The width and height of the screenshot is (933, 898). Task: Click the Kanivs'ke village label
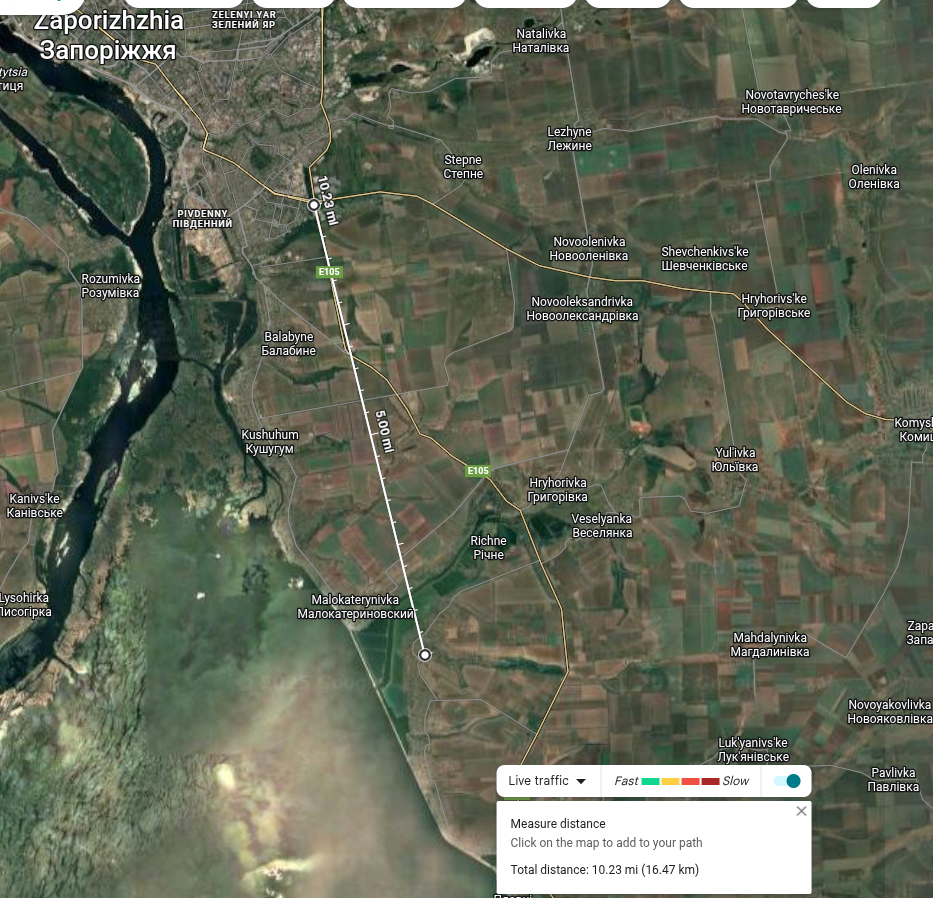coord(35,505)
